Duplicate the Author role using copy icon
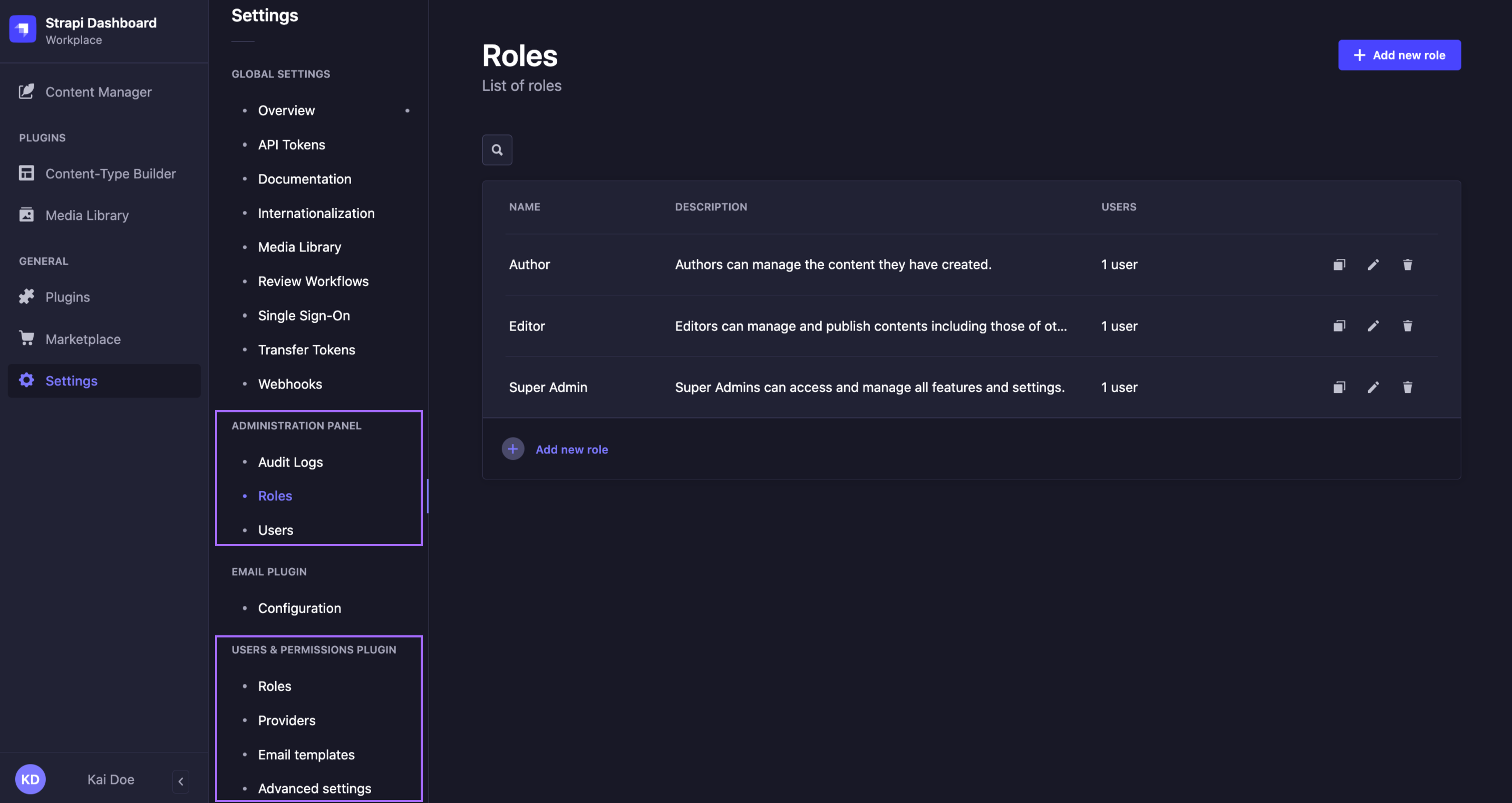 tap(1339, 265)
